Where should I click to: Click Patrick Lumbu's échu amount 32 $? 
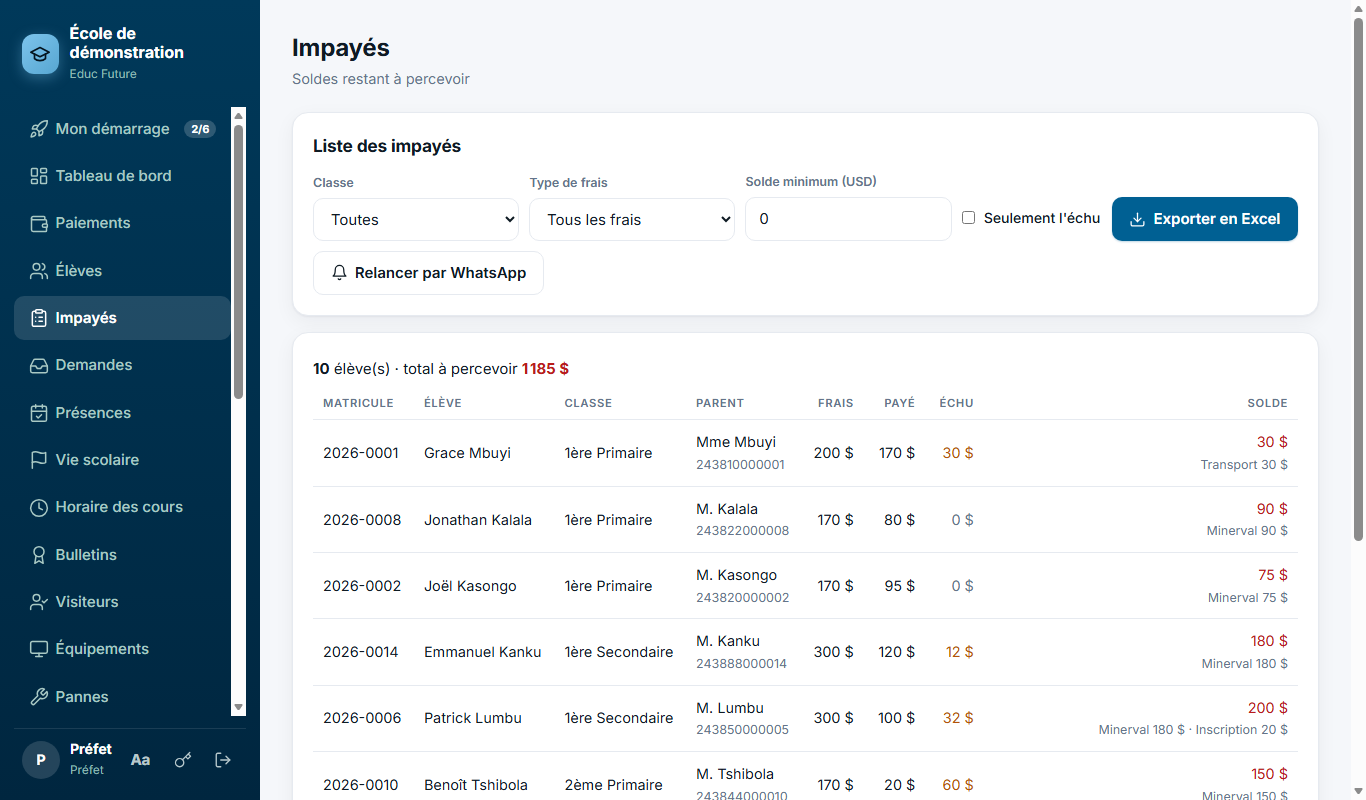pyautogui.click(x=958, y=718)
